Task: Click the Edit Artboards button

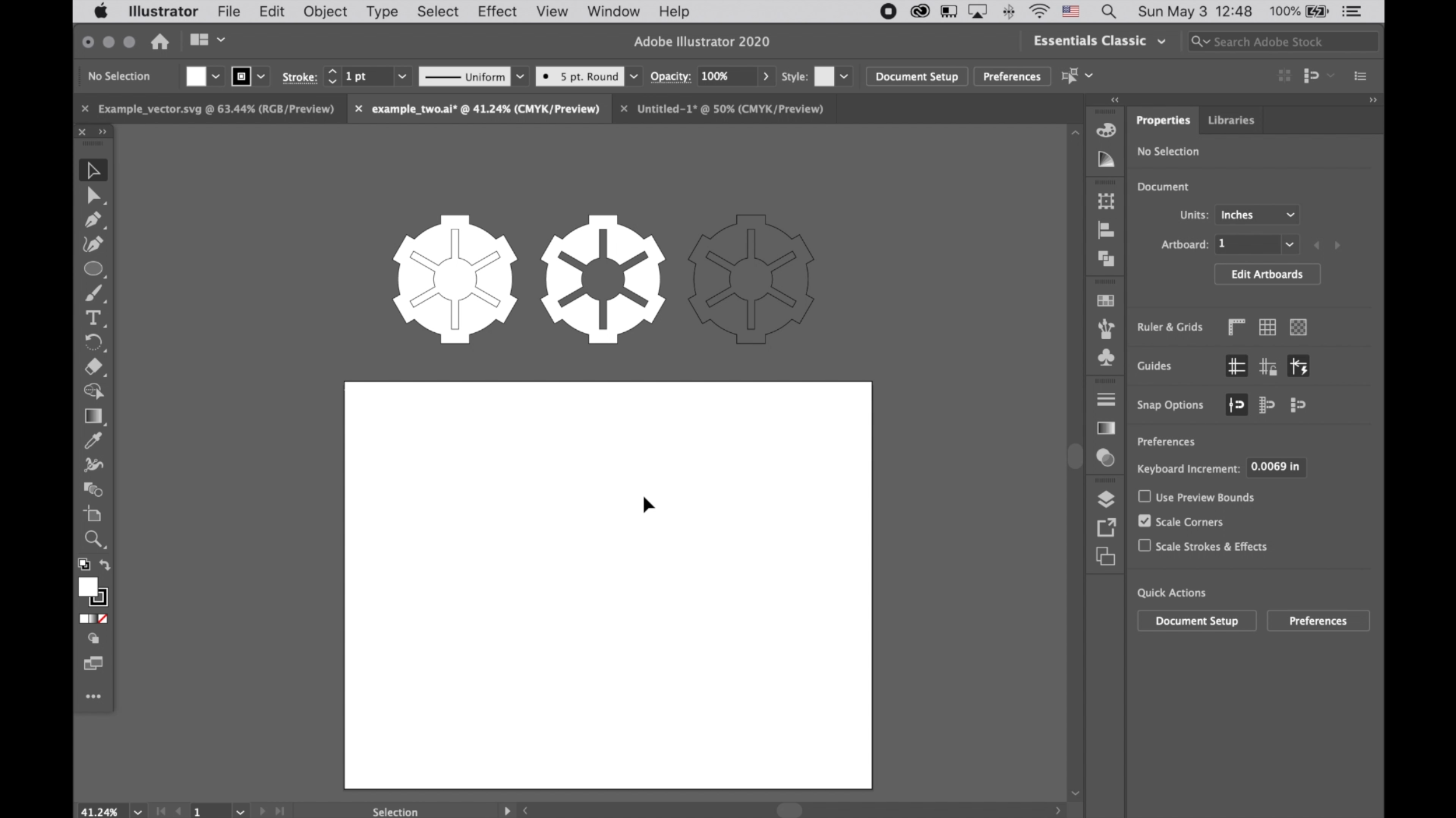Action: (1266, 274)
